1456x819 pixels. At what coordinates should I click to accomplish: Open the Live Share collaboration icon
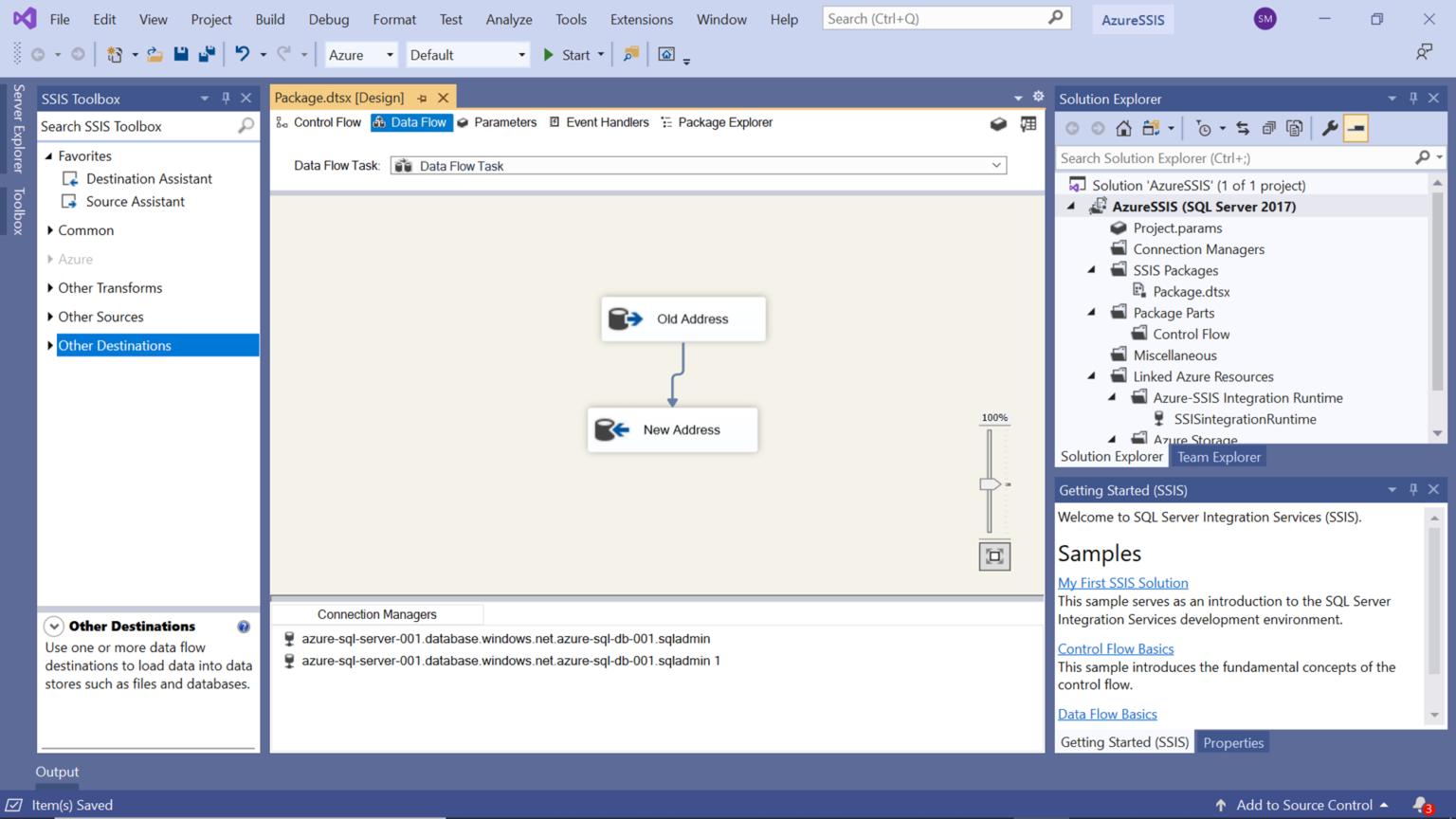[x=1424, y=50]
